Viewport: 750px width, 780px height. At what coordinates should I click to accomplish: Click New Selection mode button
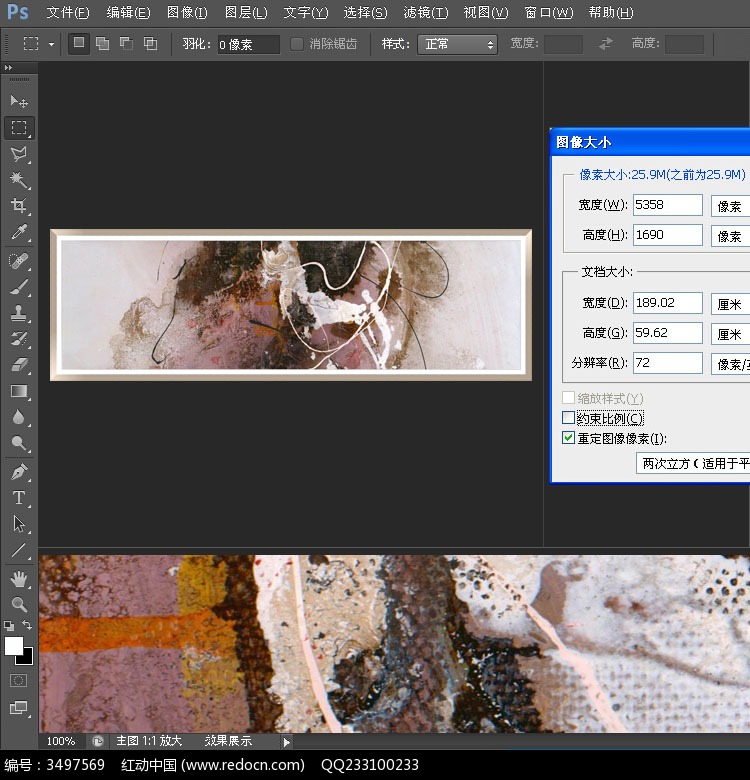click(79, 43)
